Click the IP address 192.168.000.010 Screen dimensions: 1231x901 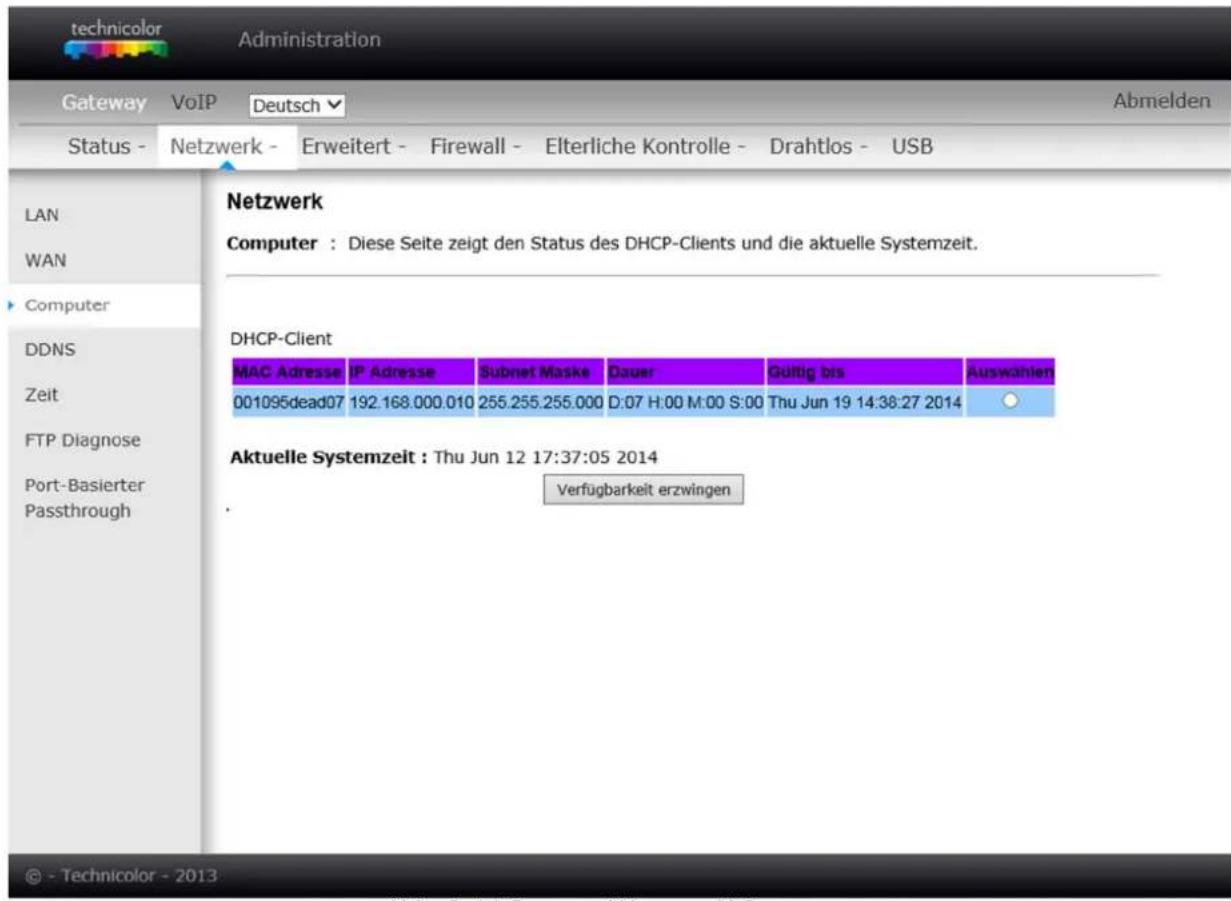click(411, 401)
